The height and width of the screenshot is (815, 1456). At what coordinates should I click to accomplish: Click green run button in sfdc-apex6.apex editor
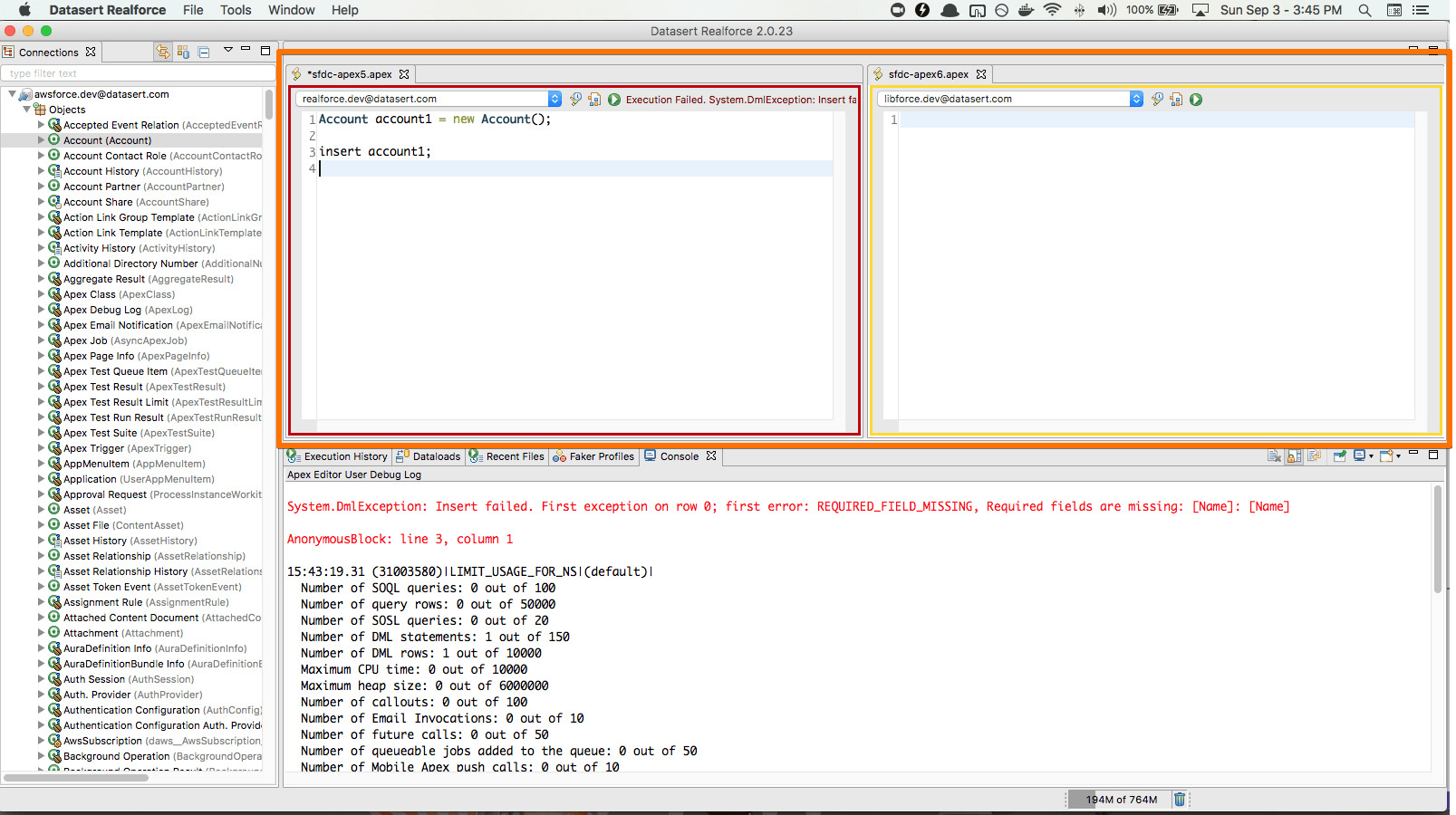1196,100
